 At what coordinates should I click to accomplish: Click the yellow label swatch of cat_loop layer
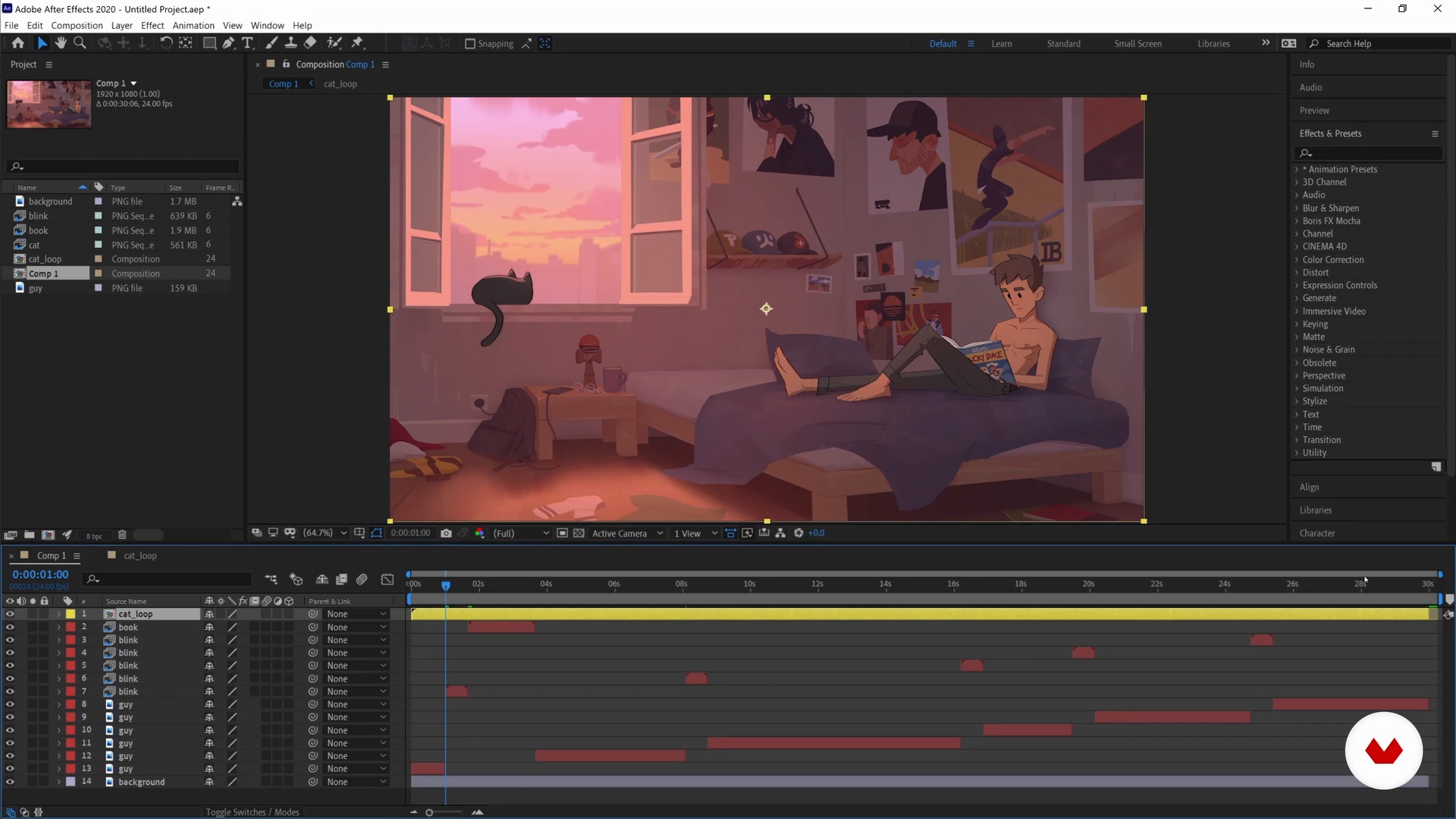(71, 614)
